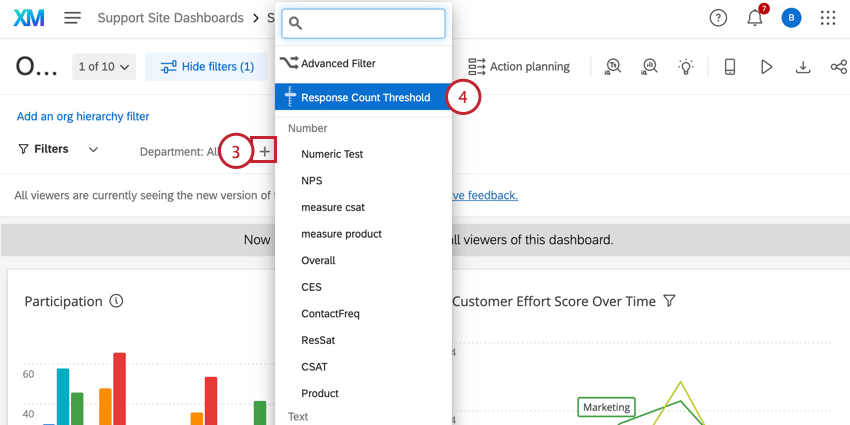Click the download export icon
The image size is (850, 425).
click(802, 67)
